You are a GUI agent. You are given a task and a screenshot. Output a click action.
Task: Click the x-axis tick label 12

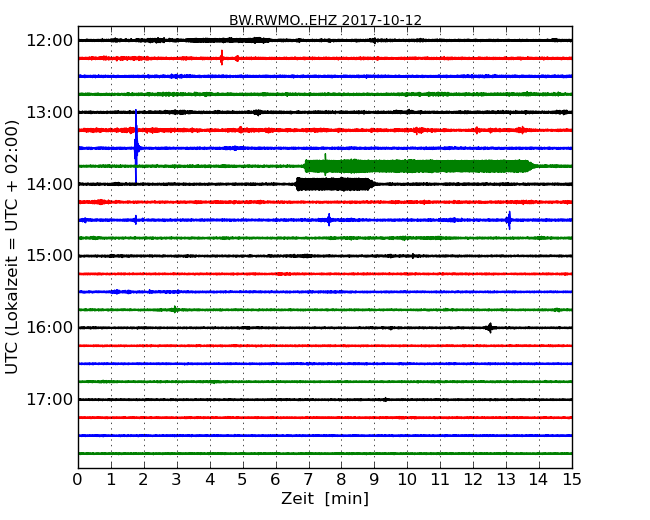coord(473,480)
